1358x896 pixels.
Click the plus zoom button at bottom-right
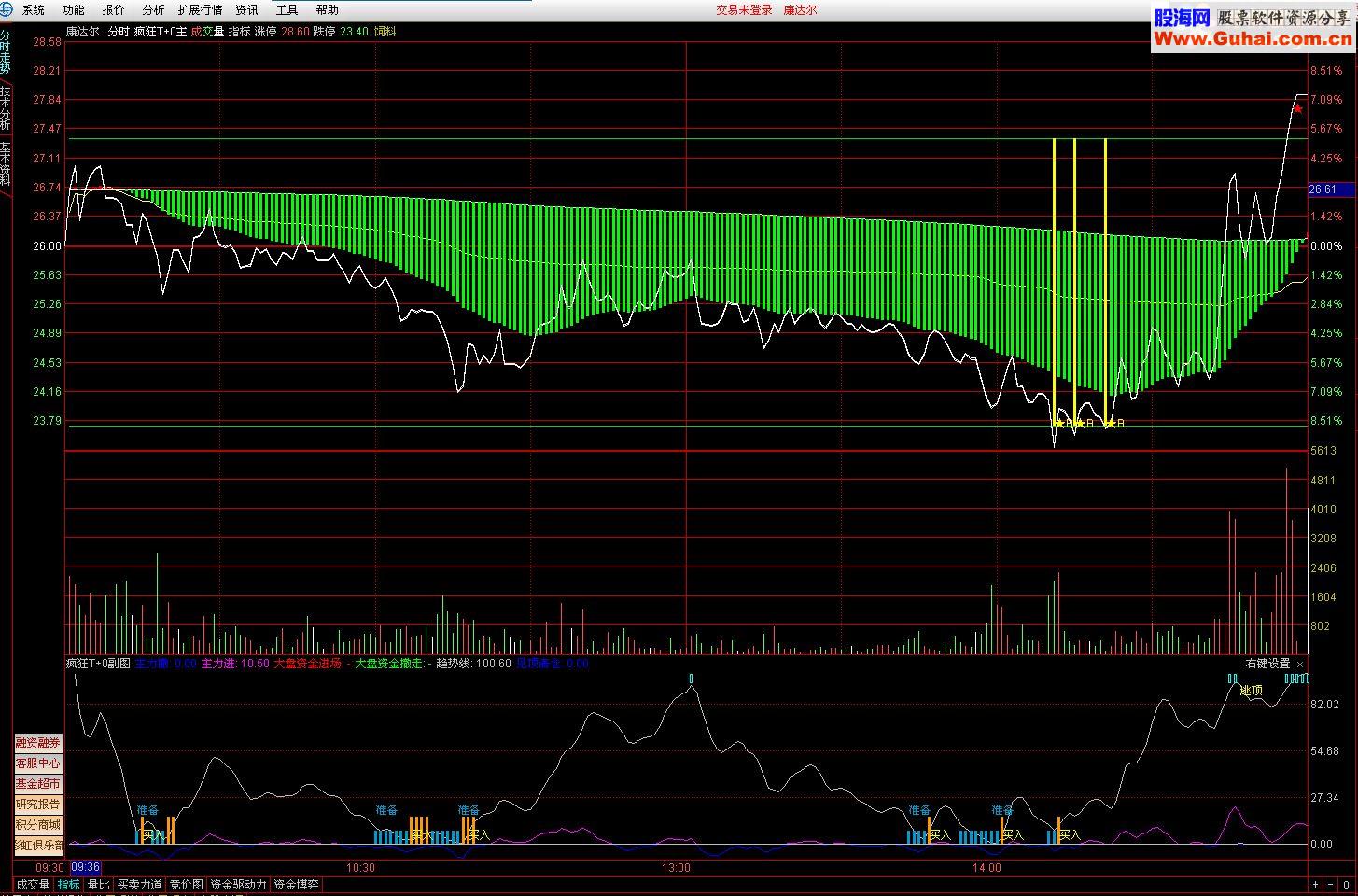(x=1316, y=885)
